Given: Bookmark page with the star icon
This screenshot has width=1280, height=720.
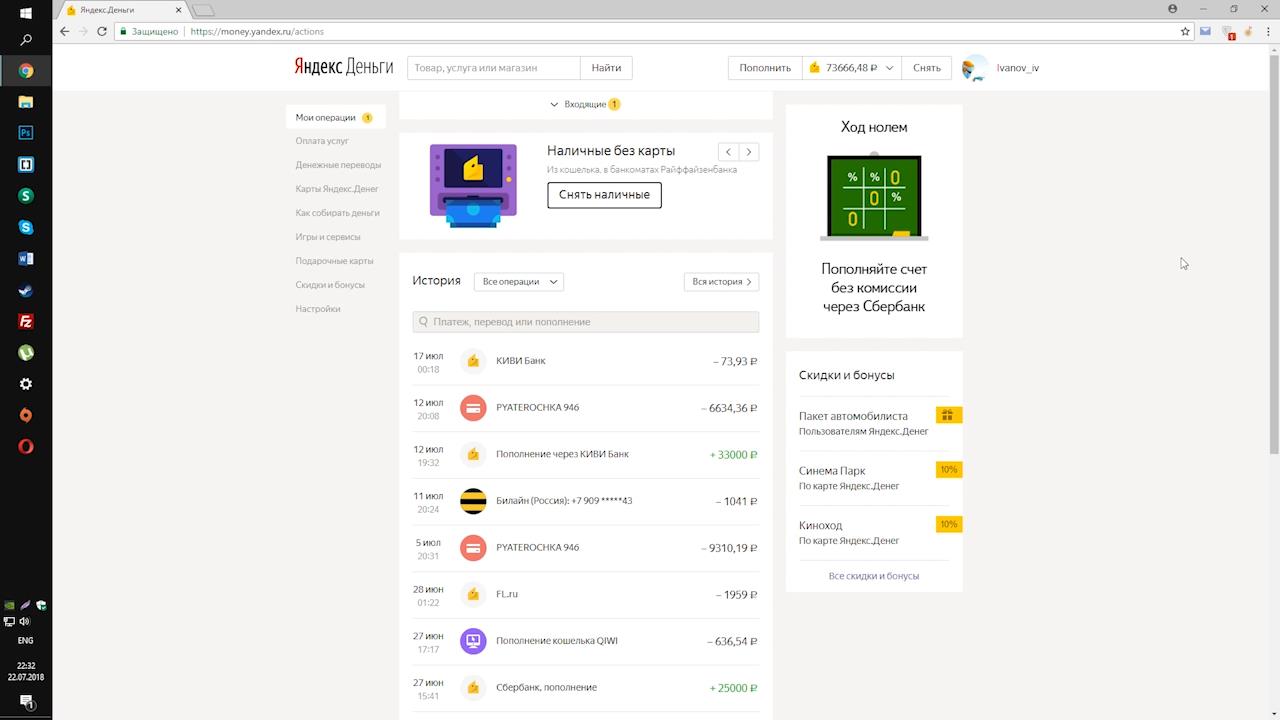Looking at the screenshot, I should pyautogui.click(x=1185, y=31).
